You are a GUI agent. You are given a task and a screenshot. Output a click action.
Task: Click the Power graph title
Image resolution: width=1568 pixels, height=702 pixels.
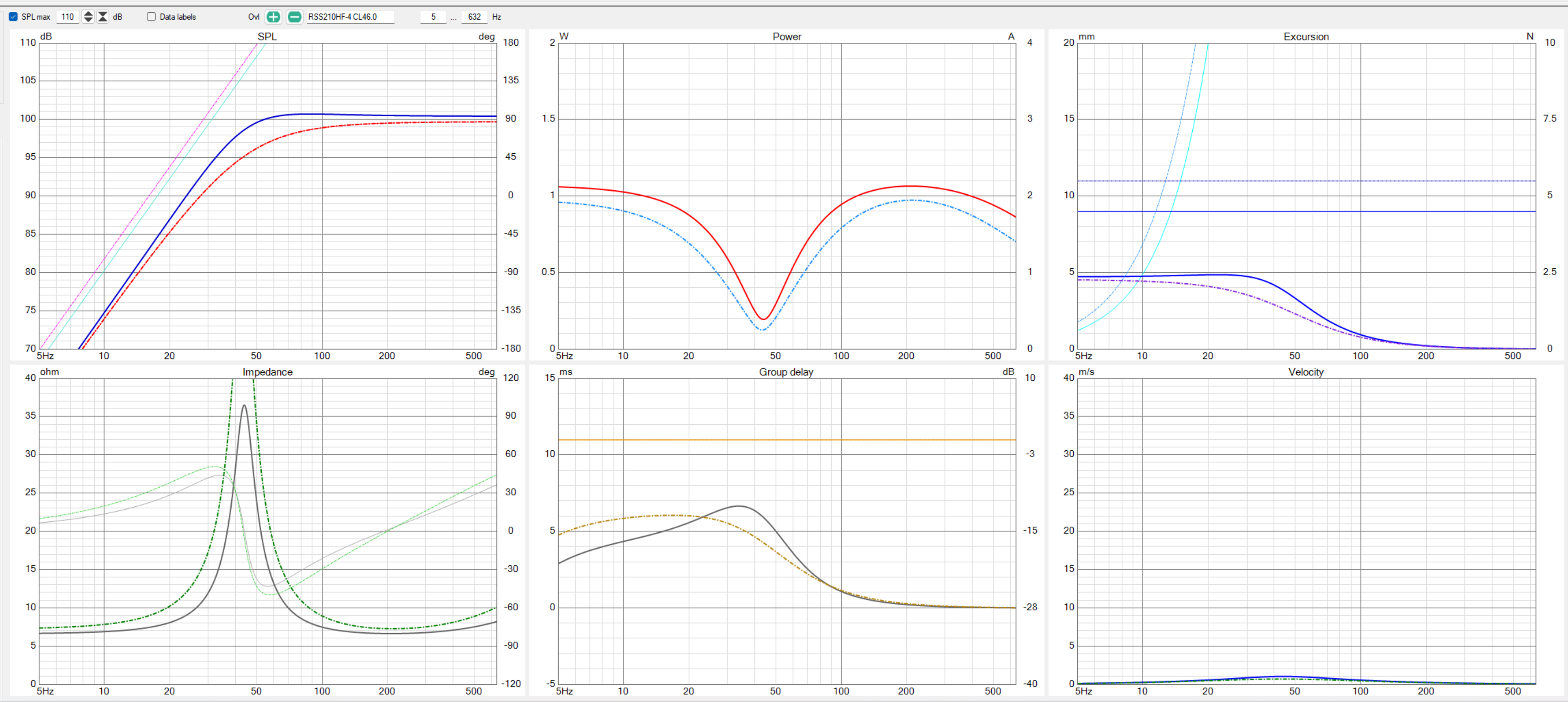(x=787, y=36)
